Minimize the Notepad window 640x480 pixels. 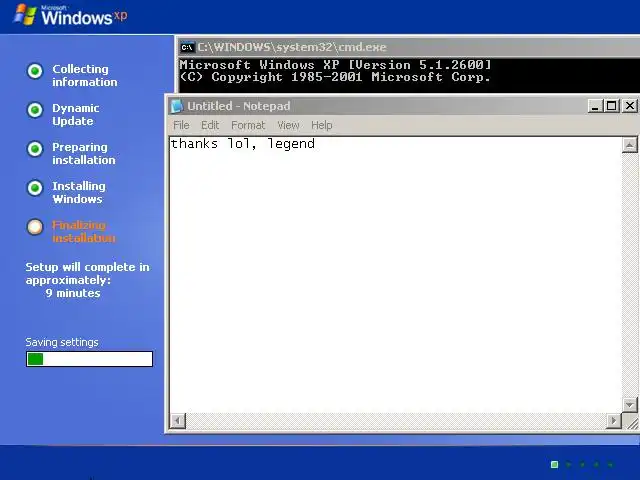tap(595, 106)
